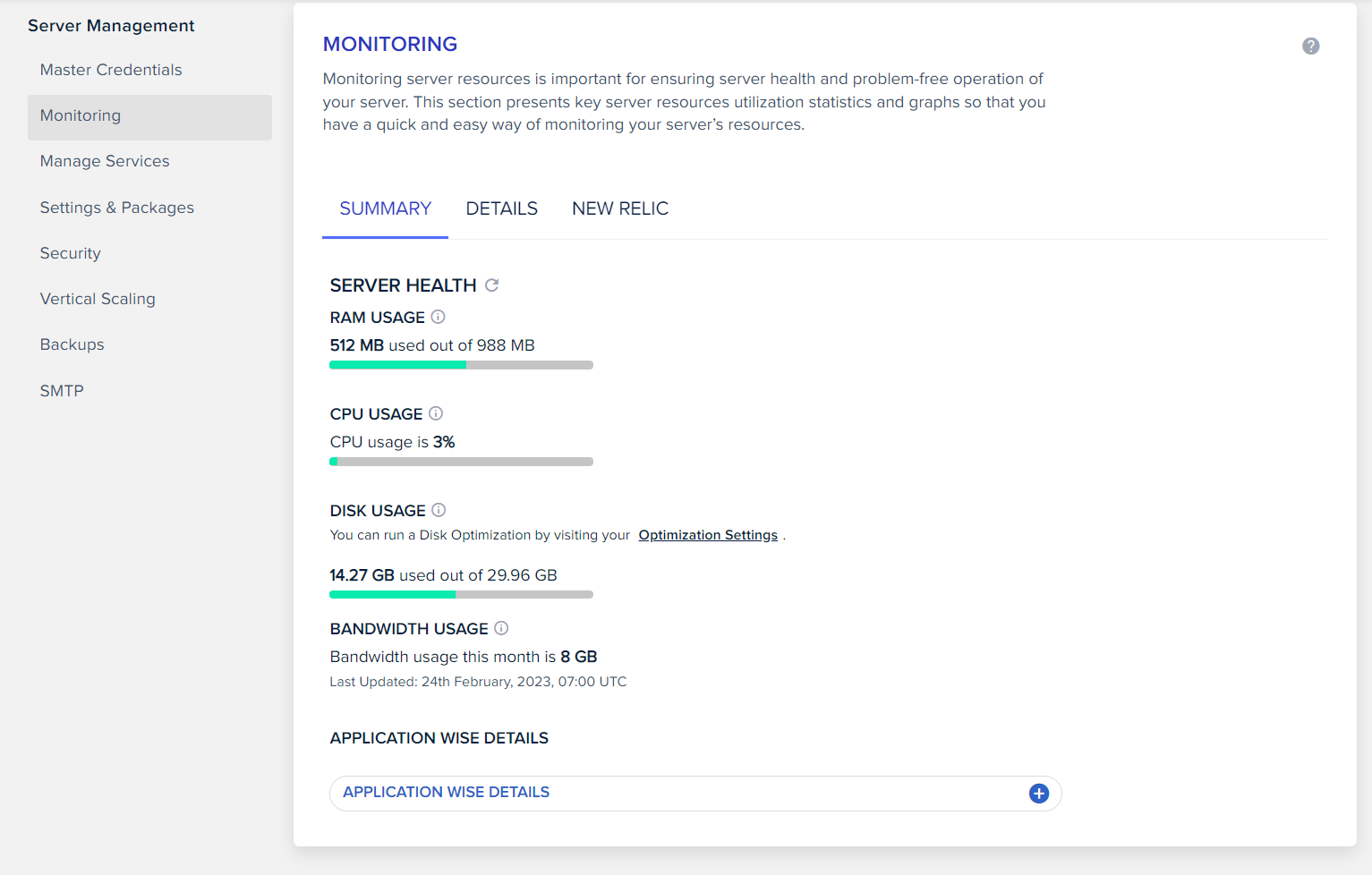
Task: Switch to the Details tab
Action: tap(501, 208)
